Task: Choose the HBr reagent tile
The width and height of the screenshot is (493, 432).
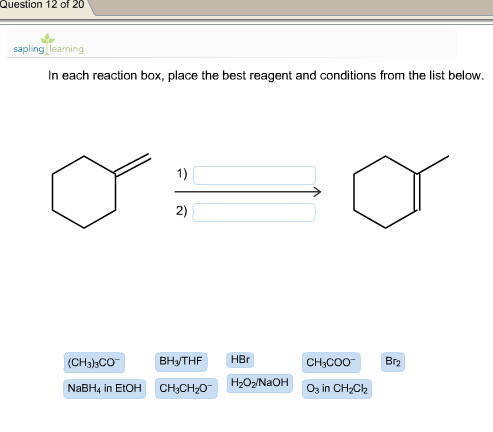Action: coord(240,360)
